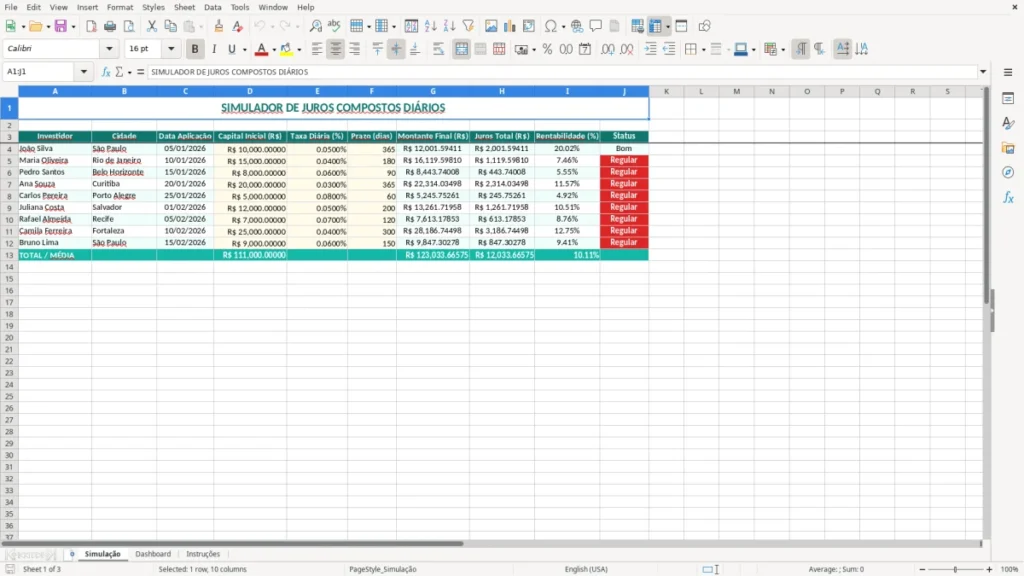The image size is (1024, 576).
Task: Click the Open folder icon
Action: point(35,26)
